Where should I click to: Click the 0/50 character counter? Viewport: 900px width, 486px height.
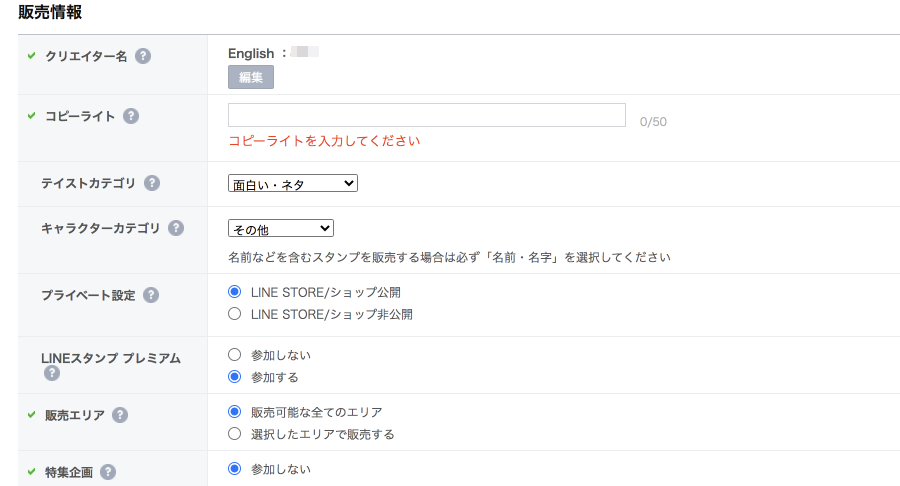tap(653, 122)
